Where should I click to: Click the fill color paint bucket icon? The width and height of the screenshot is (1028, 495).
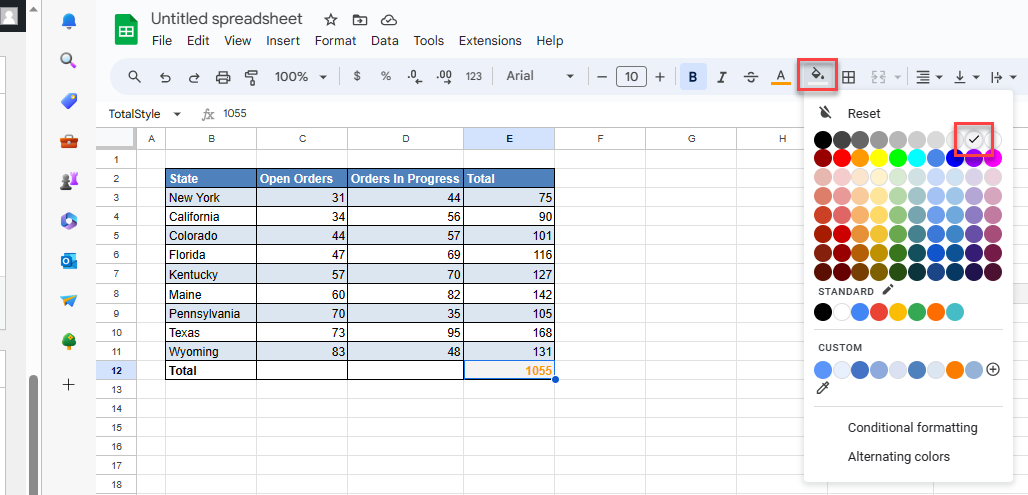[x=817, y=76]
